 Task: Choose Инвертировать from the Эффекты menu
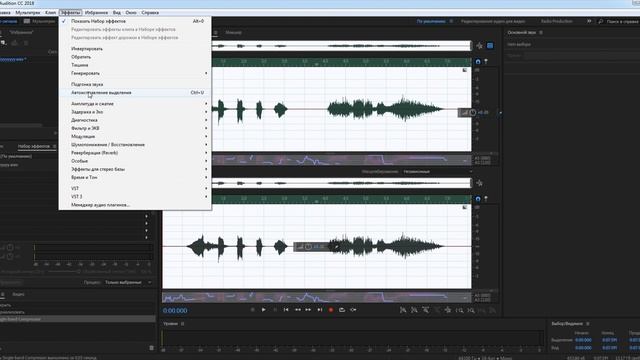point(135,49)
